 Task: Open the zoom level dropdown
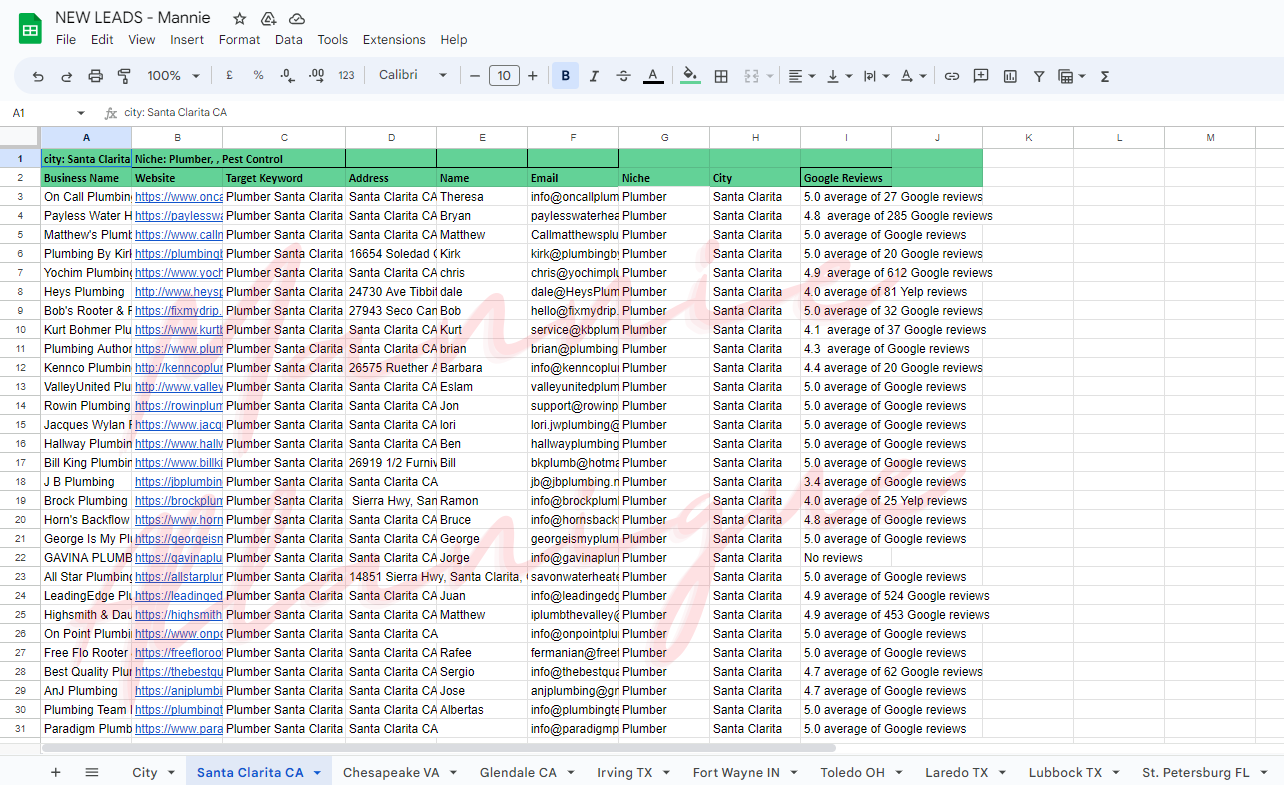[174, 76]
